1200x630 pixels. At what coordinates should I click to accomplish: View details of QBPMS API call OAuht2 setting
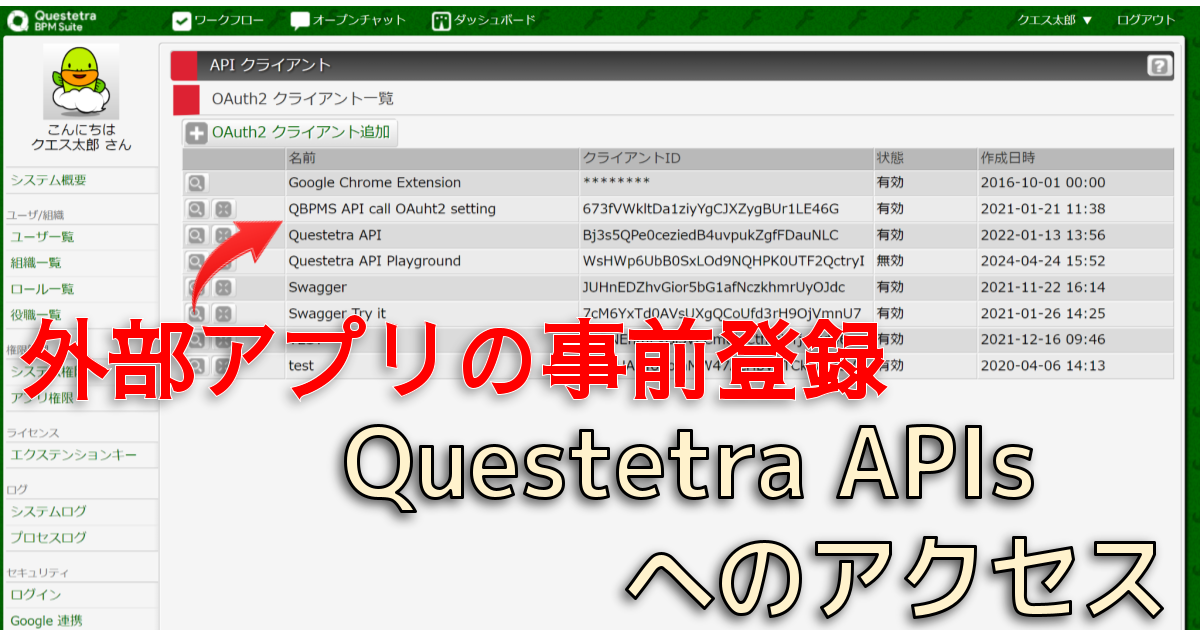click(197, 209)
